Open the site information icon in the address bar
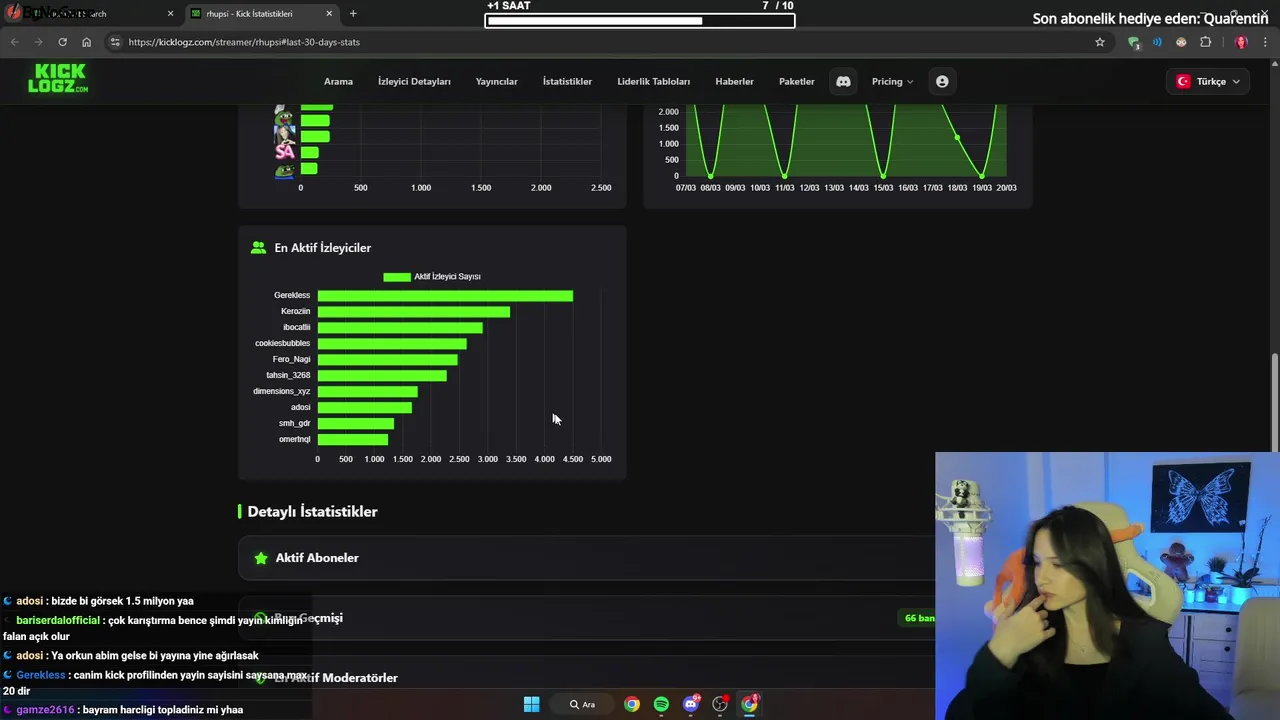 tap(115, 42)
